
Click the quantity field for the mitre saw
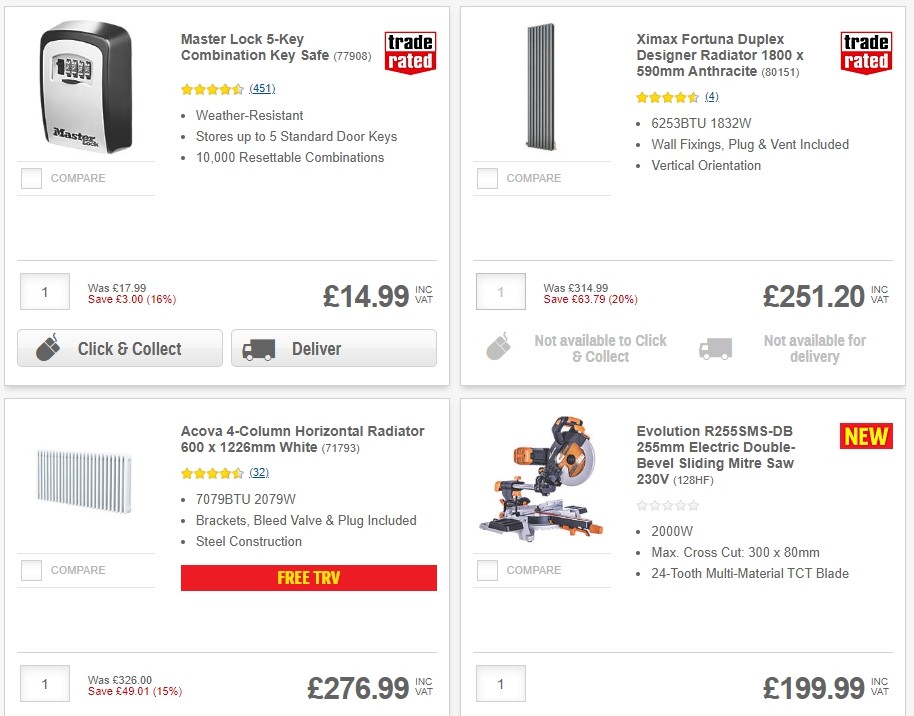500,683
